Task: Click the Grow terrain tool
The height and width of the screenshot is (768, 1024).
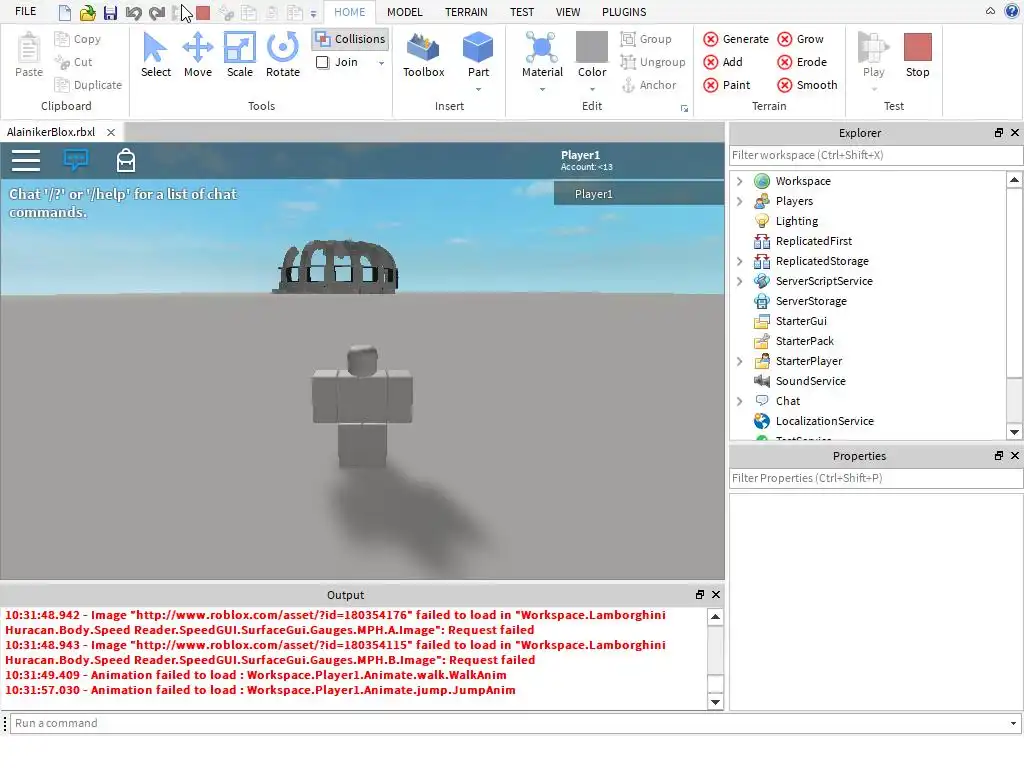Action: pos(800,39)
